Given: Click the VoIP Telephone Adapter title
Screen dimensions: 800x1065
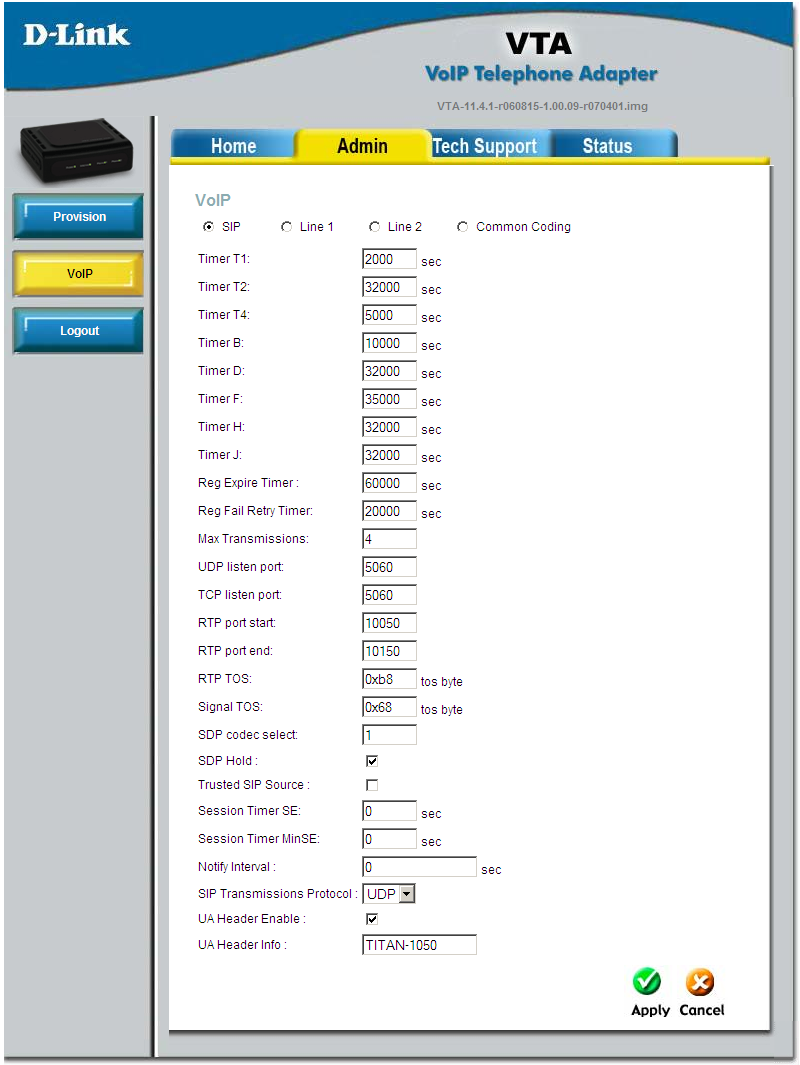Looking at the screenshot, I should pos(541,73).
